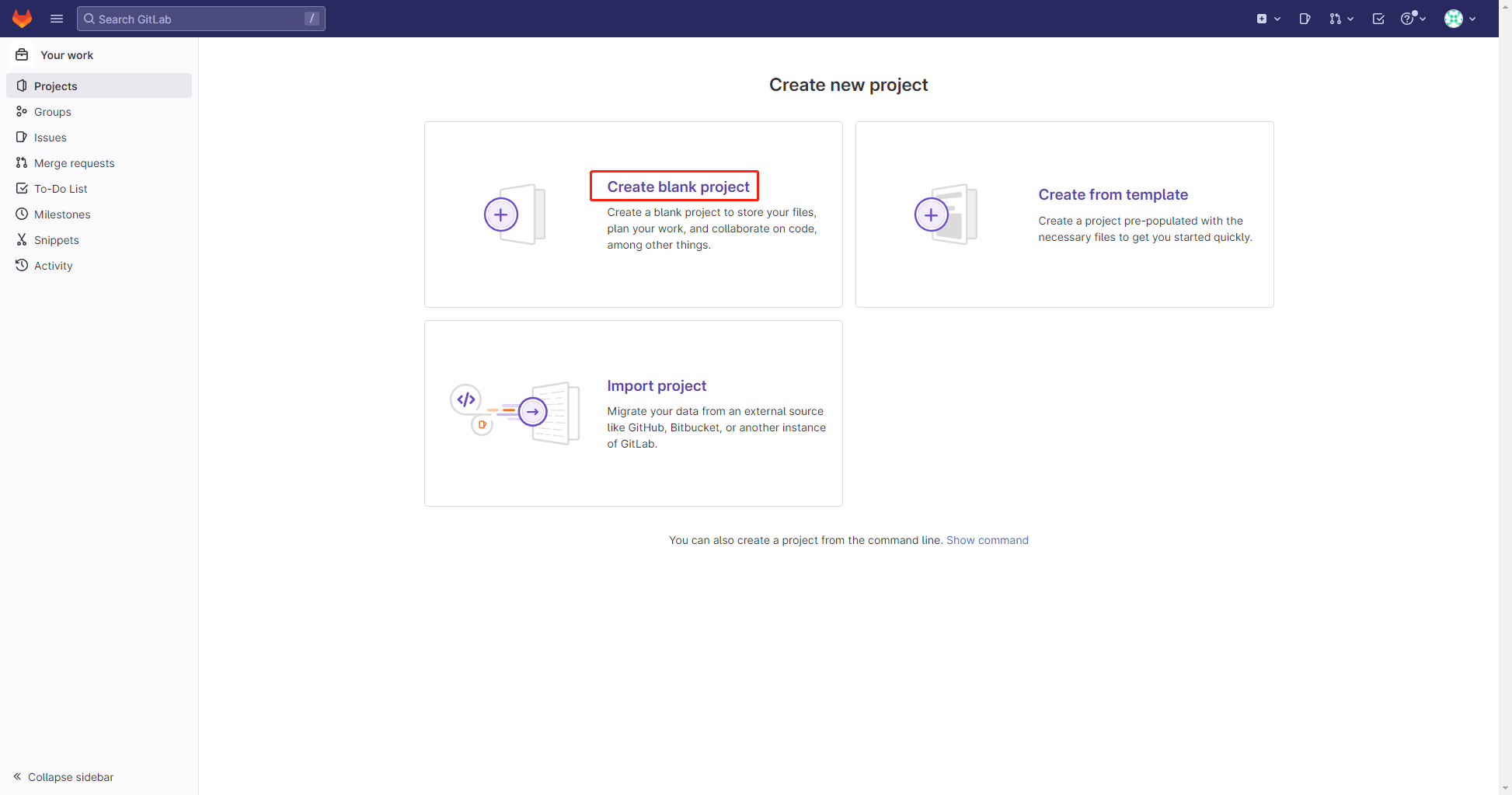This screenshot has width=1512, height=795.
Task: Open Snippets in the sidebar
Action: (x=99, y=239)
